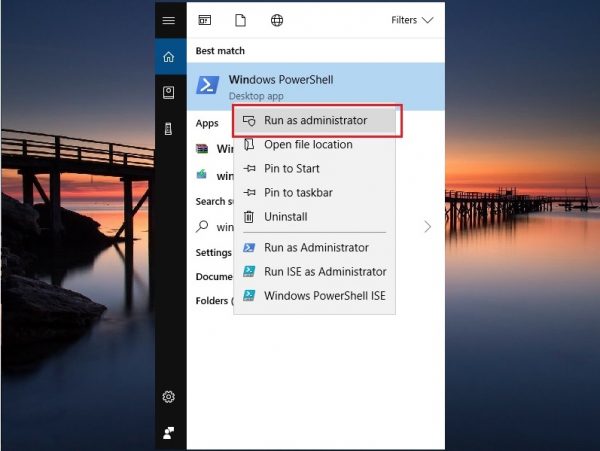The image size is (600, 451).
Task: Filter results by Documents icon
Action: pos(240,20)
